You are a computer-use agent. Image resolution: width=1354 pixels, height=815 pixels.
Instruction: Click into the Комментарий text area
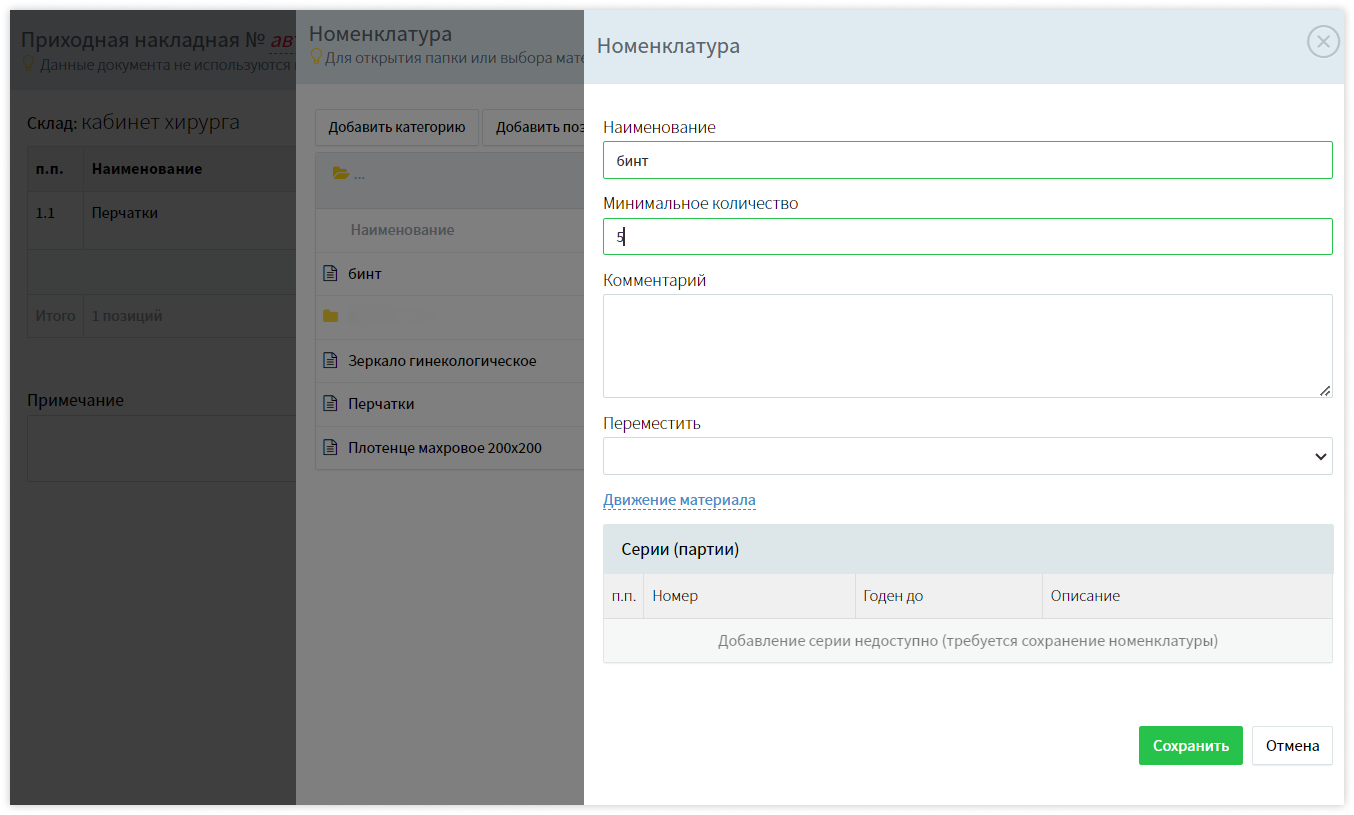click(x=967, y=346)
